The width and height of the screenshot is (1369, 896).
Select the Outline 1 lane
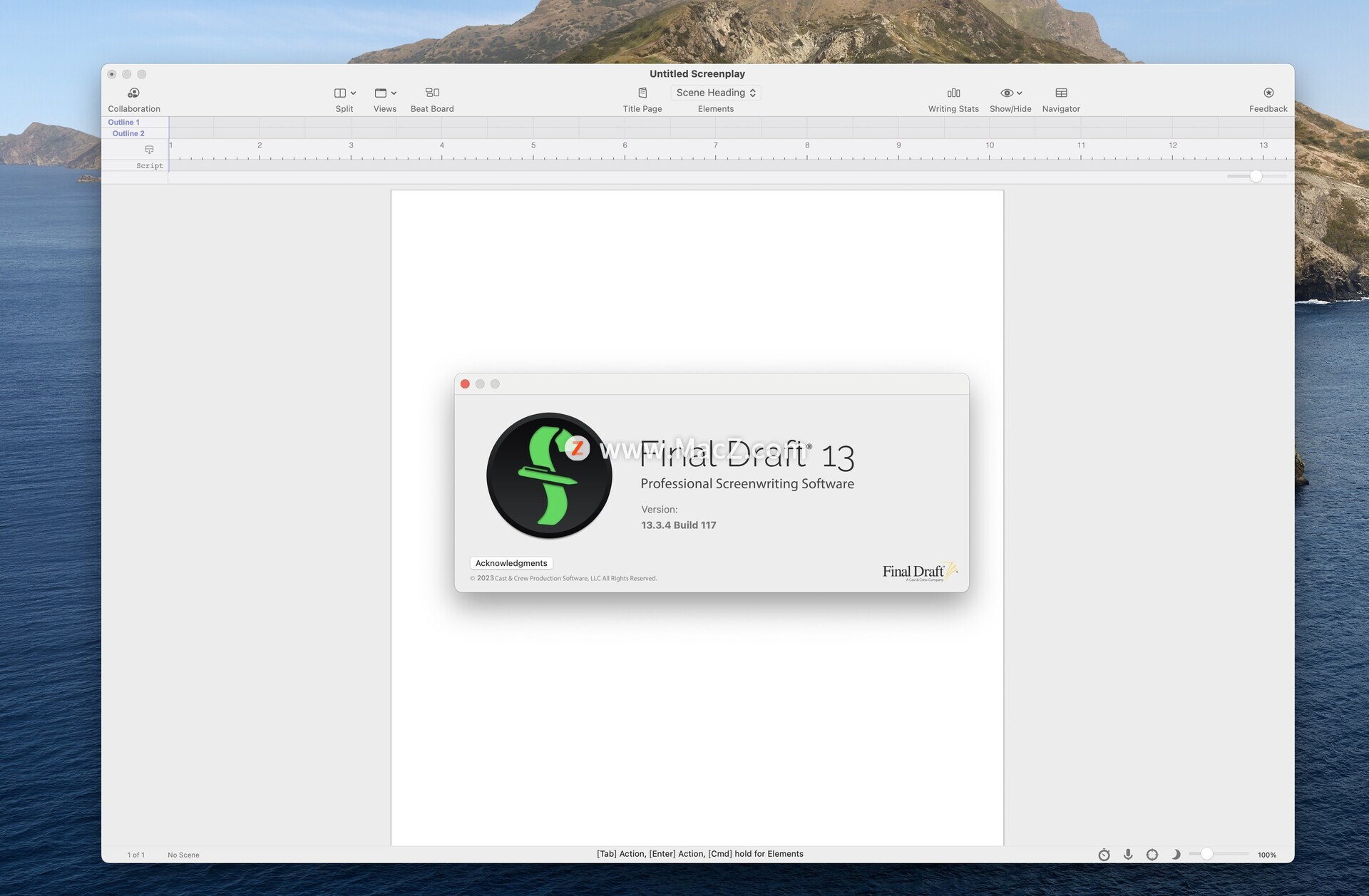pos(124,122)
